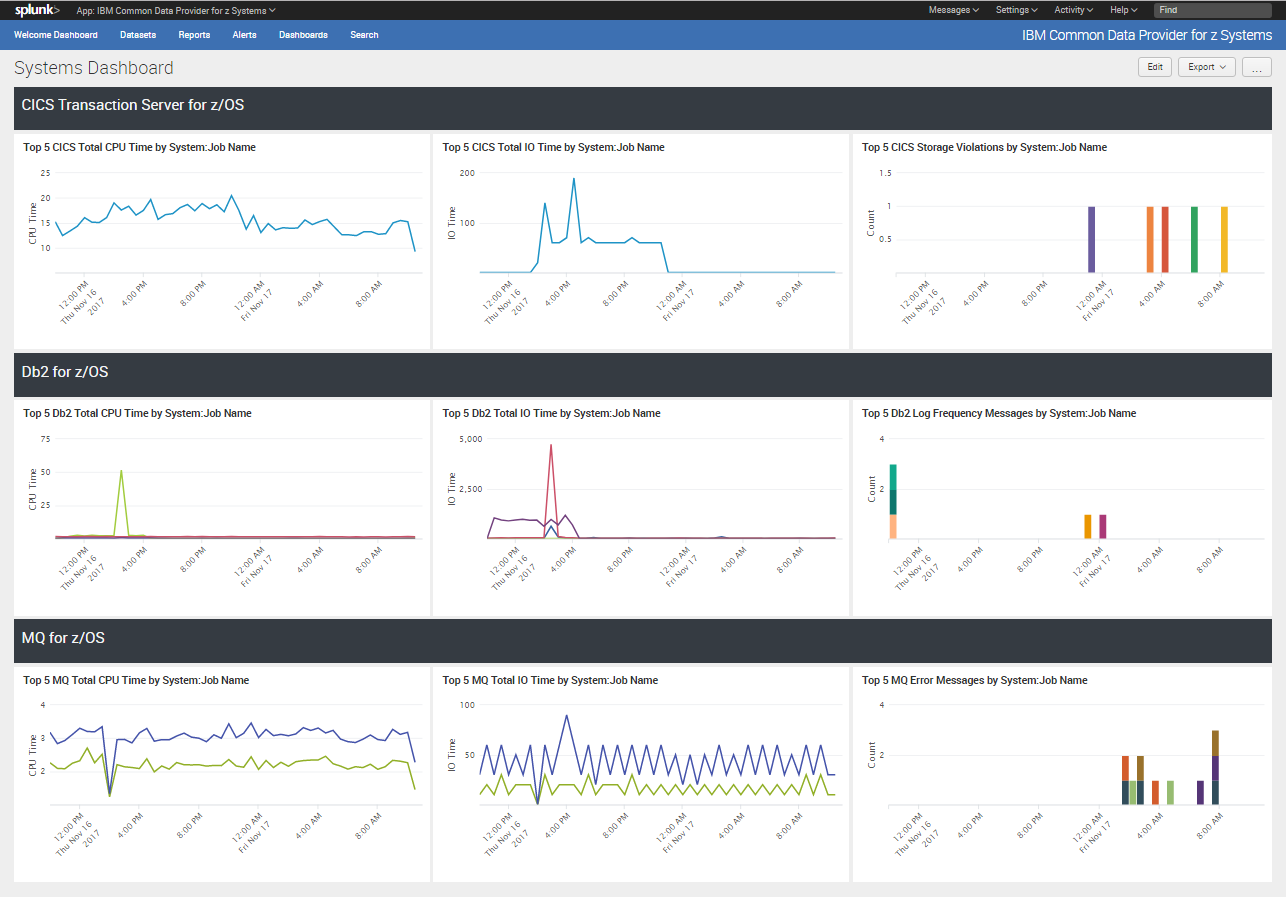Open the Alerts tab
Viewport: 1286px width, 897px height.
pyautogui.click(x=244, y=35)
